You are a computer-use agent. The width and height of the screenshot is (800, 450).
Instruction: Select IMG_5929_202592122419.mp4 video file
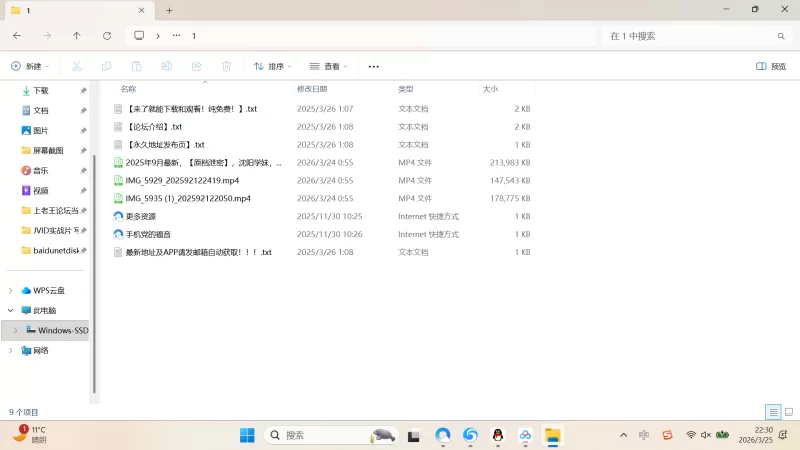(x=182, y=181)
